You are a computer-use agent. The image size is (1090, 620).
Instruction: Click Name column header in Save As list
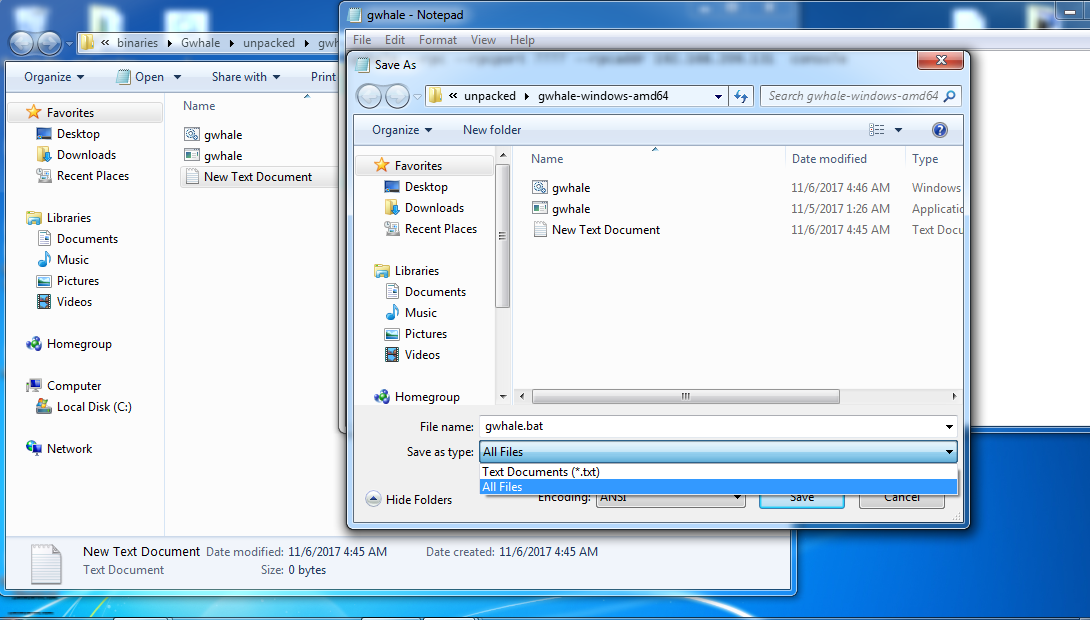(547, 158)
